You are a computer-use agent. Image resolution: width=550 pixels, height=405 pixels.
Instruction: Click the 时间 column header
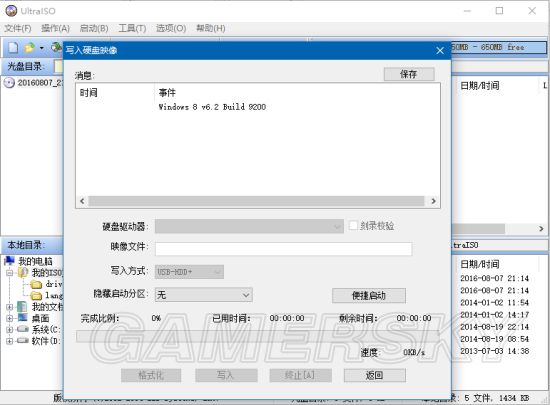(88, 93)
